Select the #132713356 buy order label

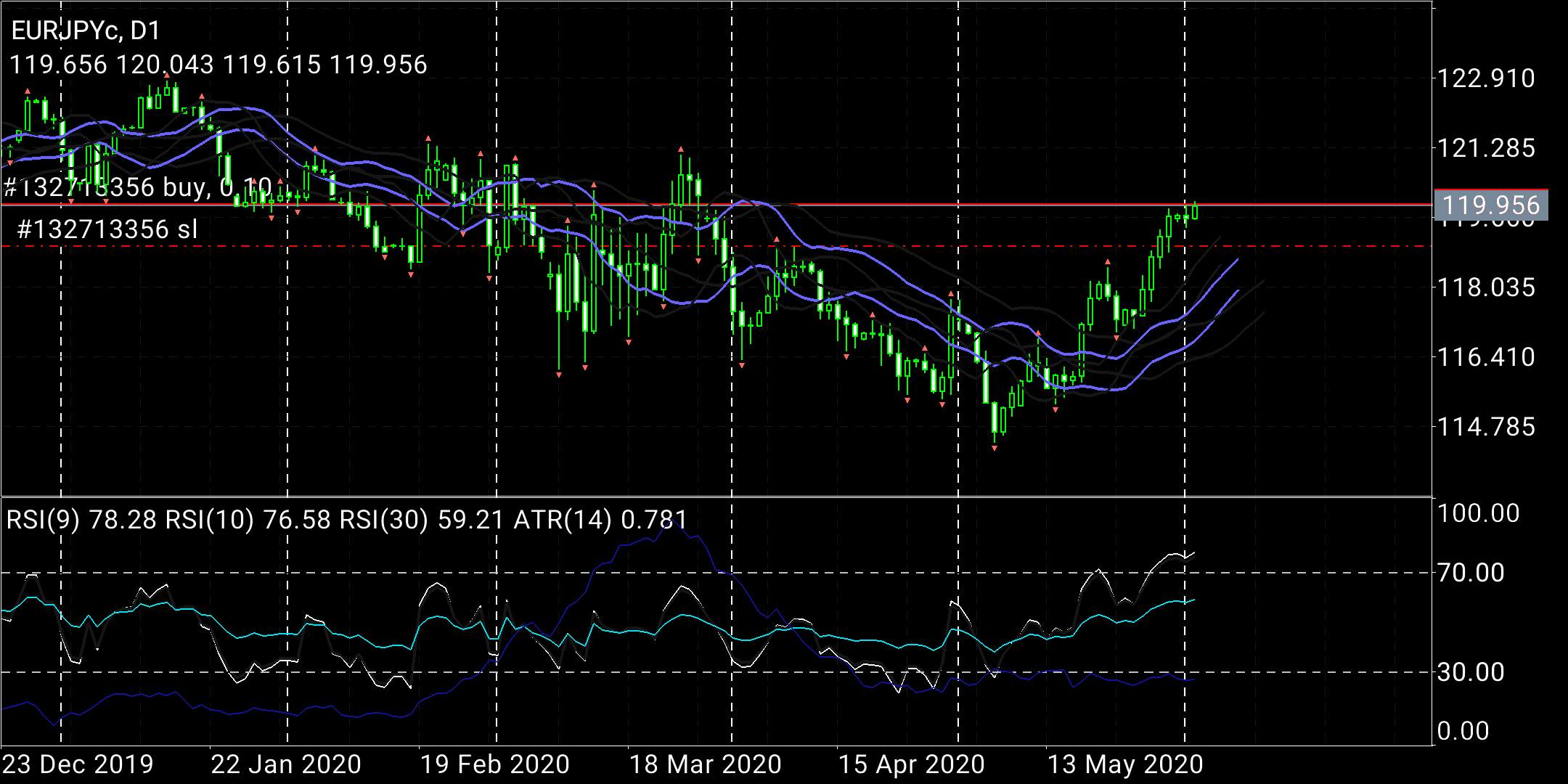point(138,188)
